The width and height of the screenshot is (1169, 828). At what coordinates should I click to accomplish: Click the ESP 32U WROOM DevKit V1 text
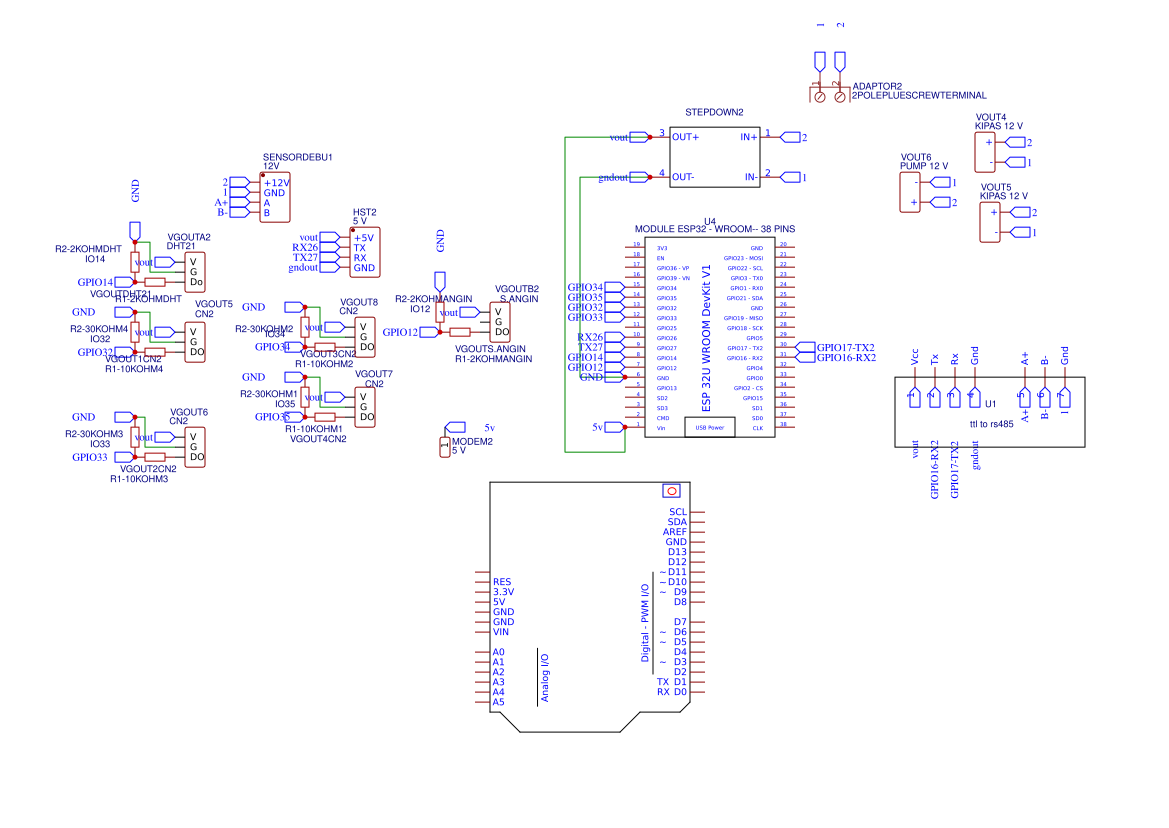click(x=707, y=338)
